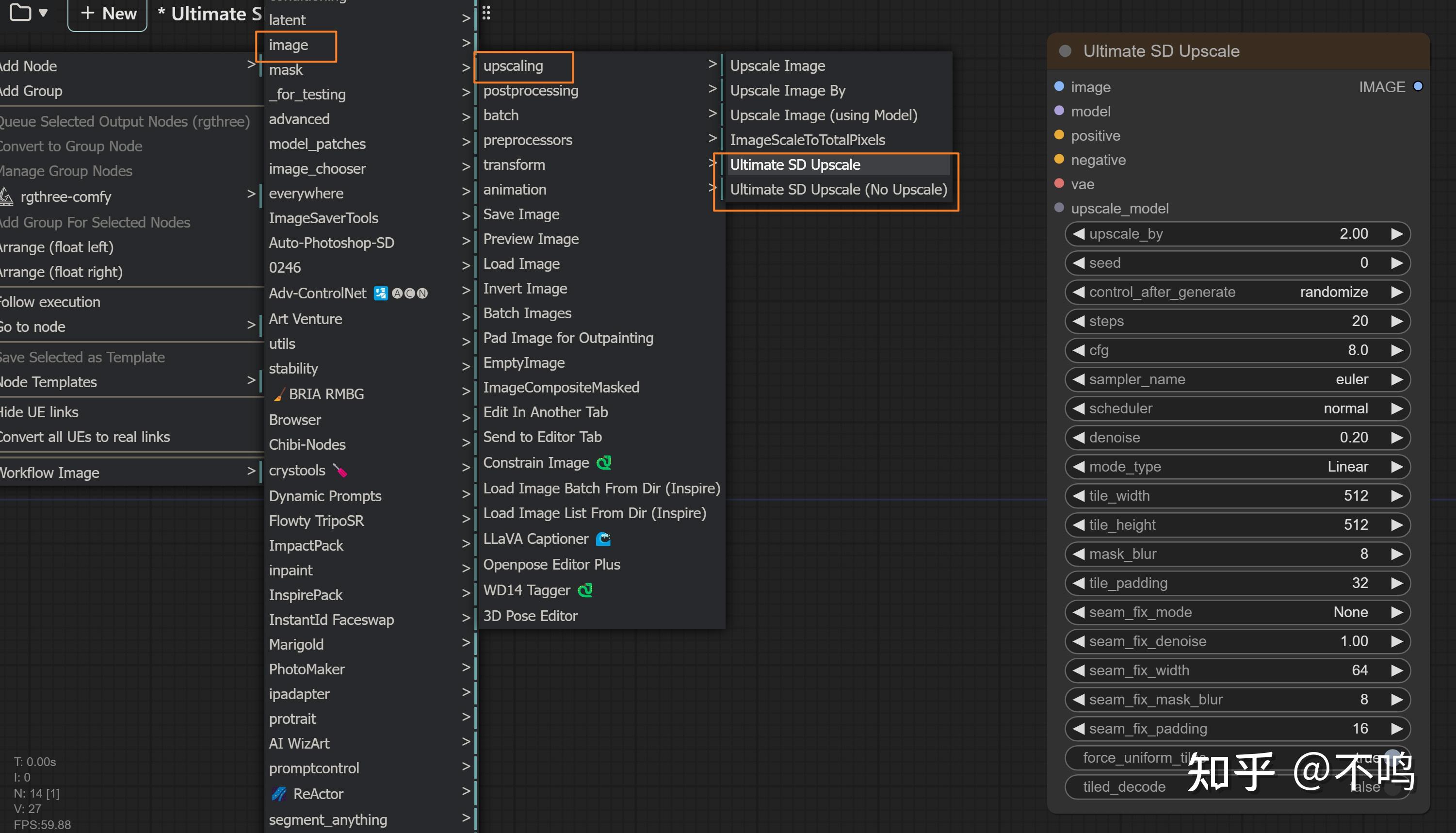
Task: Open the upscaling category entry
Action: tap(600, 66)
